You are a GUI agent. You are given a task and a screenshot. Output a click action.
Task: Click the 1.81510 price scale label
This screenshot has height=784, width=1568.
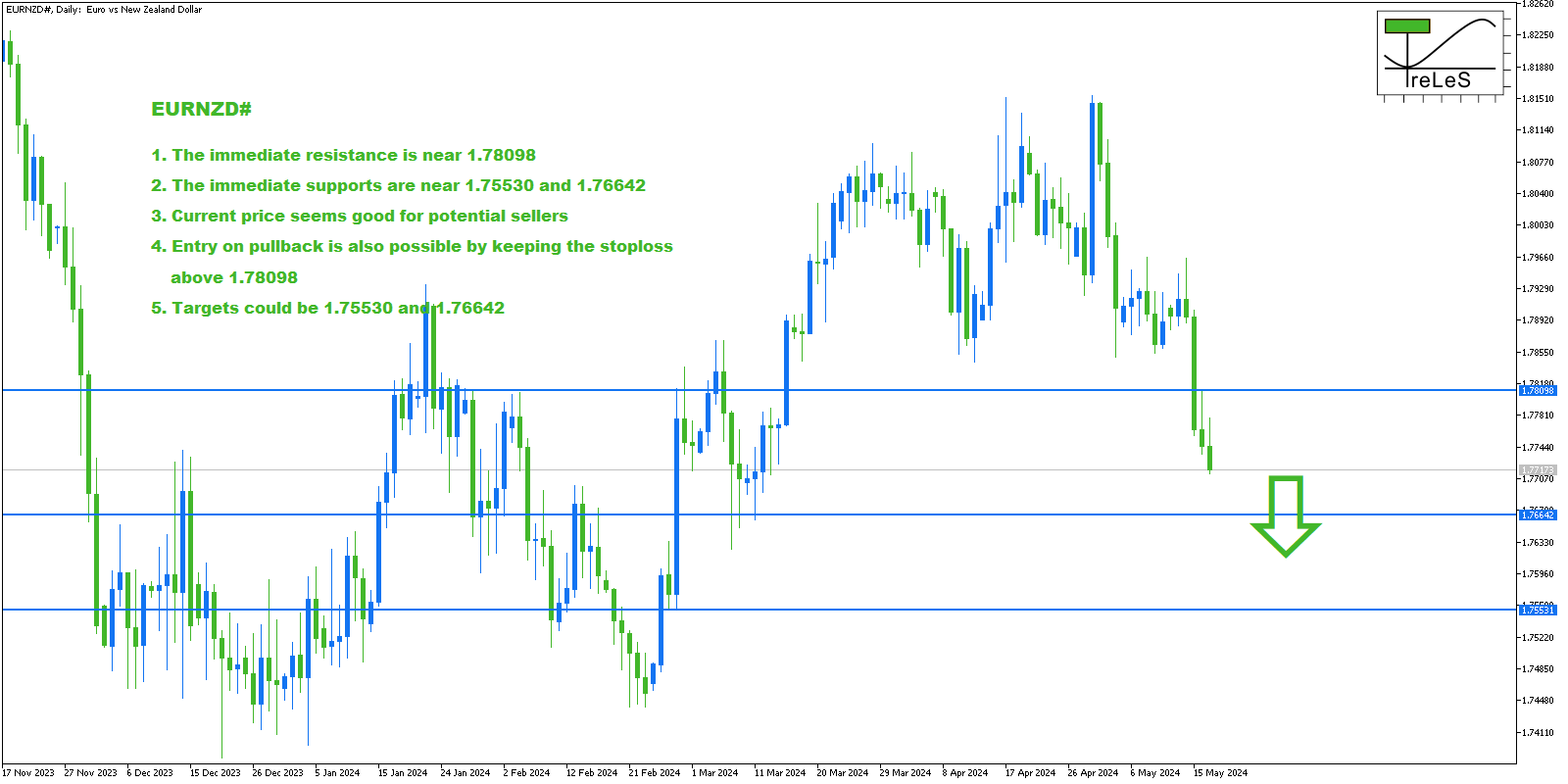click(1538, 99)
